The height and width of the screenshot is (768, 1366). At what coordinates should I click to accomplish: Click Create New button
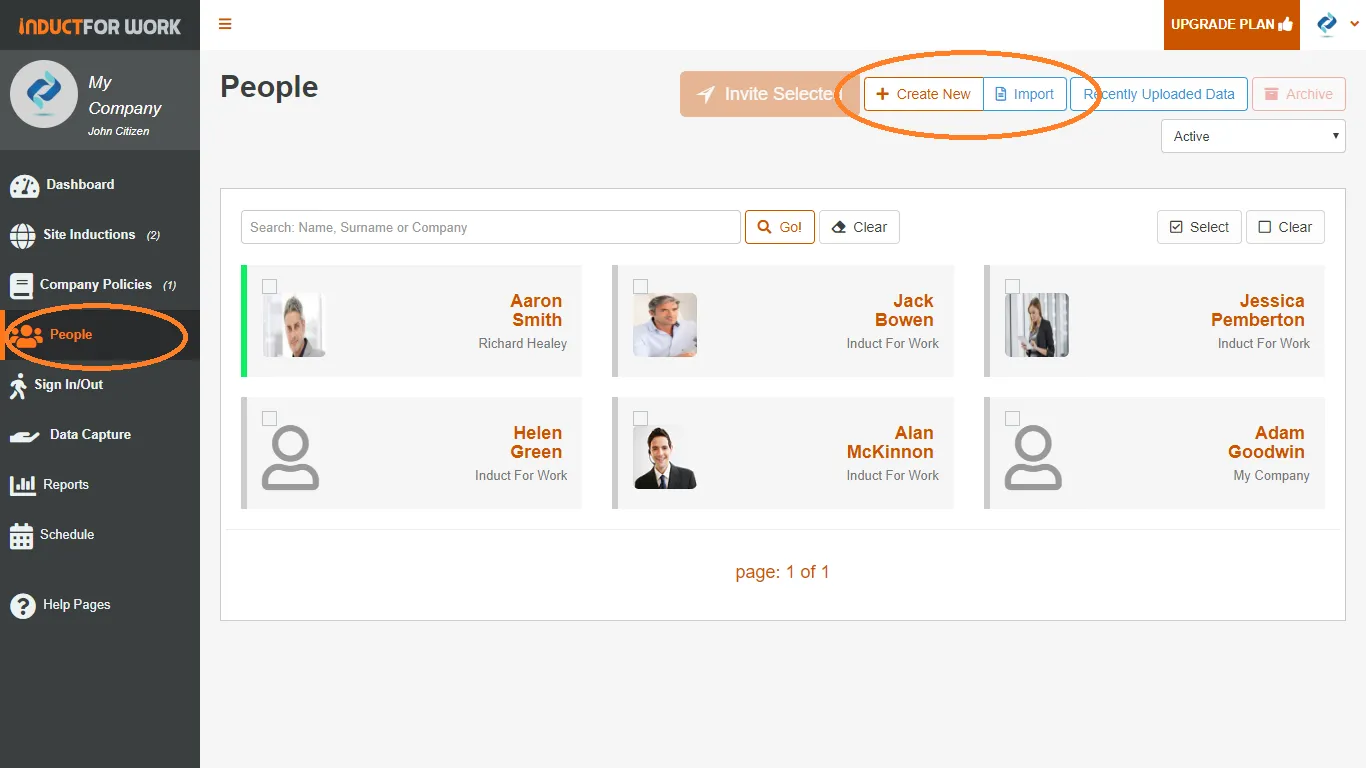point(924,94)
